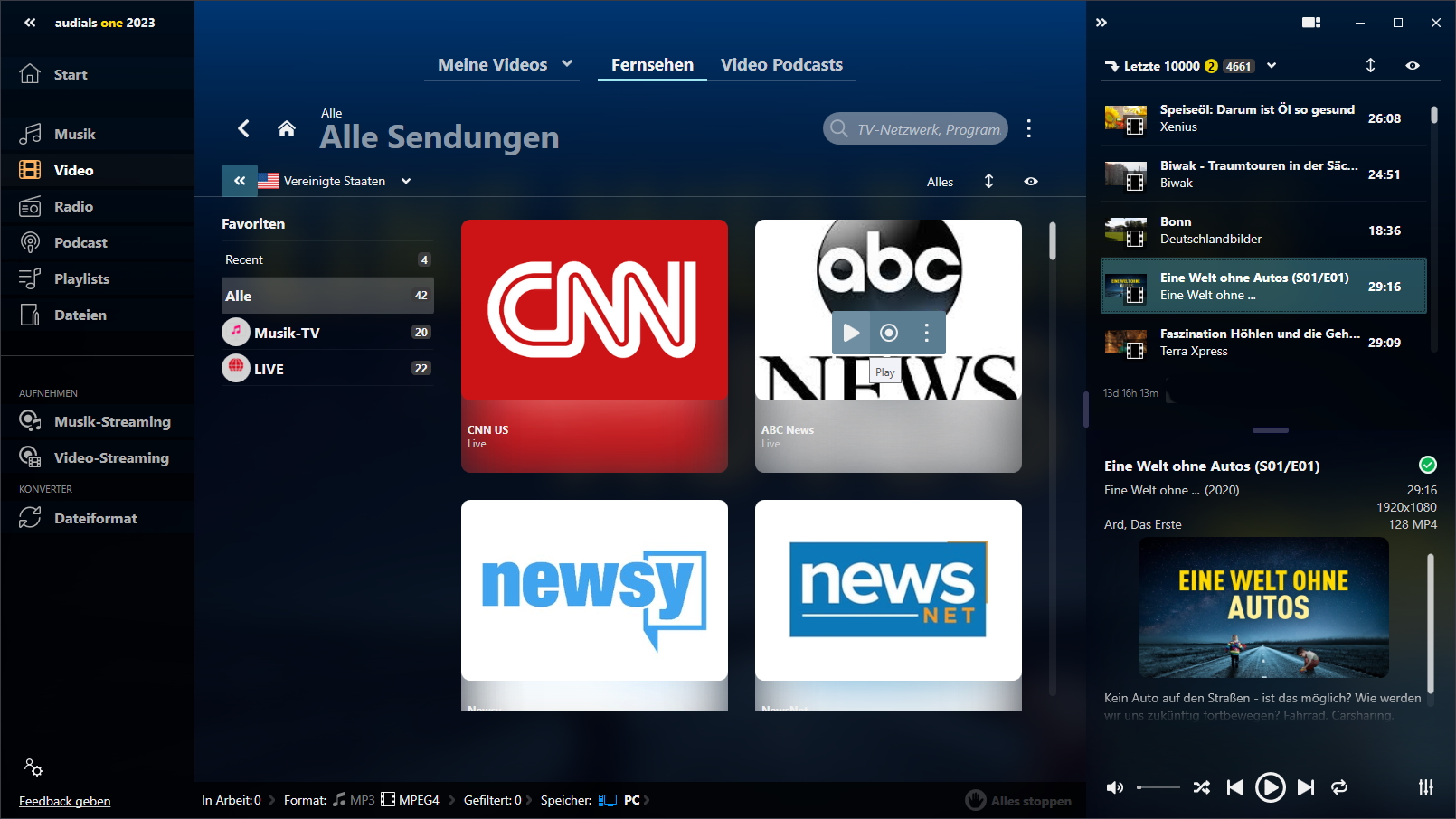Open the equalizer settings

pos(1426,787)
